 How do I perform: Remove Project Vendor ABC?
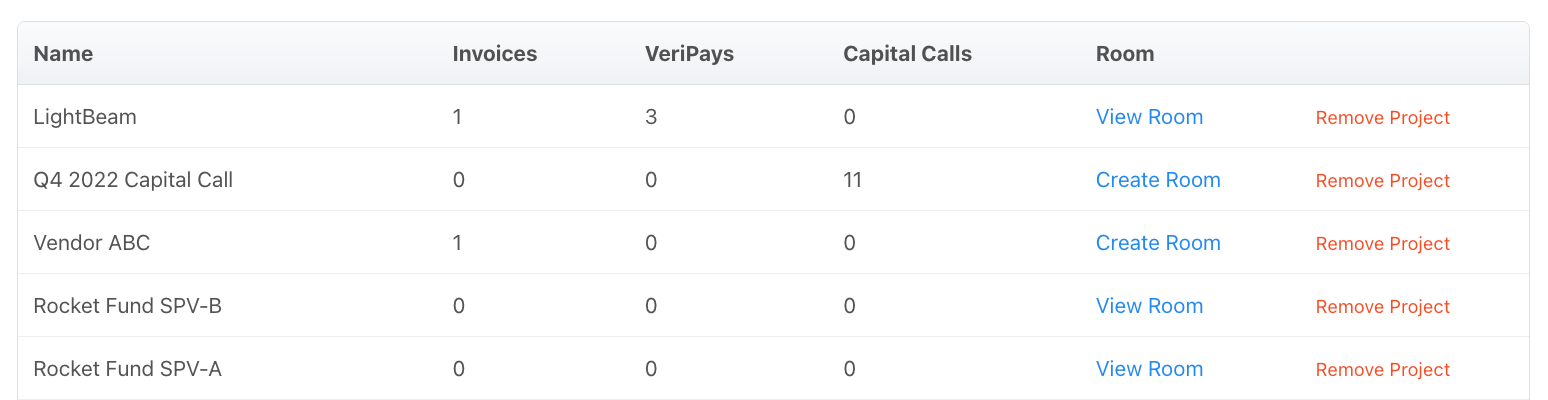pyautogui.click(x=1382, y=244)
